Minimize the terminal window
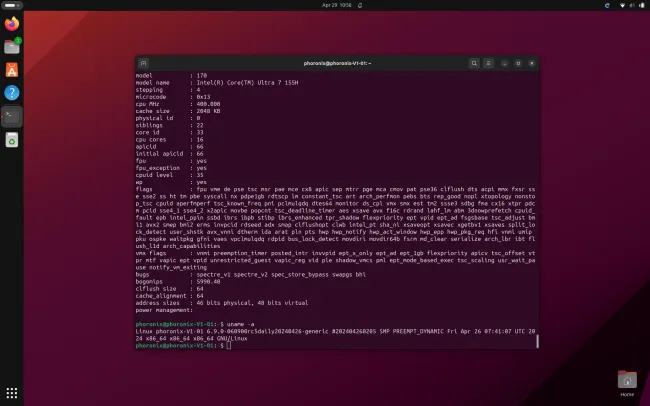Viewport: 650px width, 406px height. 505,63
